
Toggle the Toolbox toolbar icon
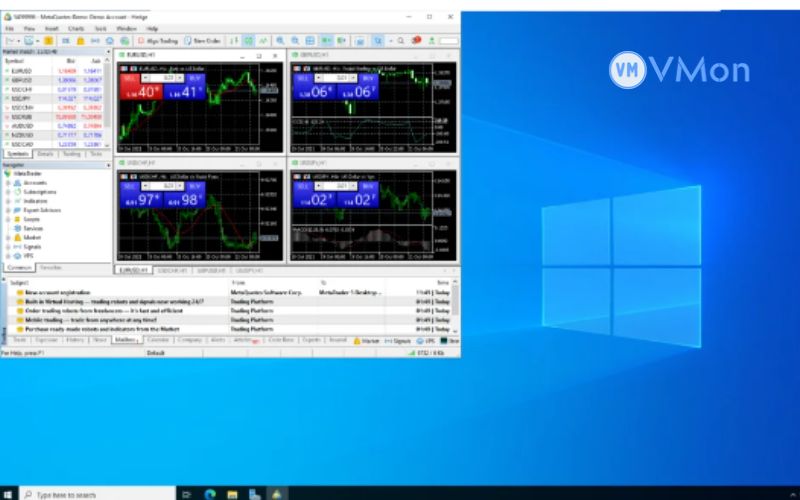pos(95,41)
